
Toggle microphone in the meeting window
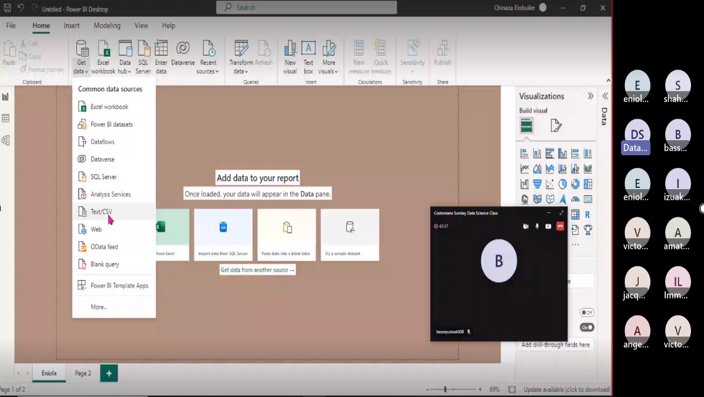[x=537, y=226]
